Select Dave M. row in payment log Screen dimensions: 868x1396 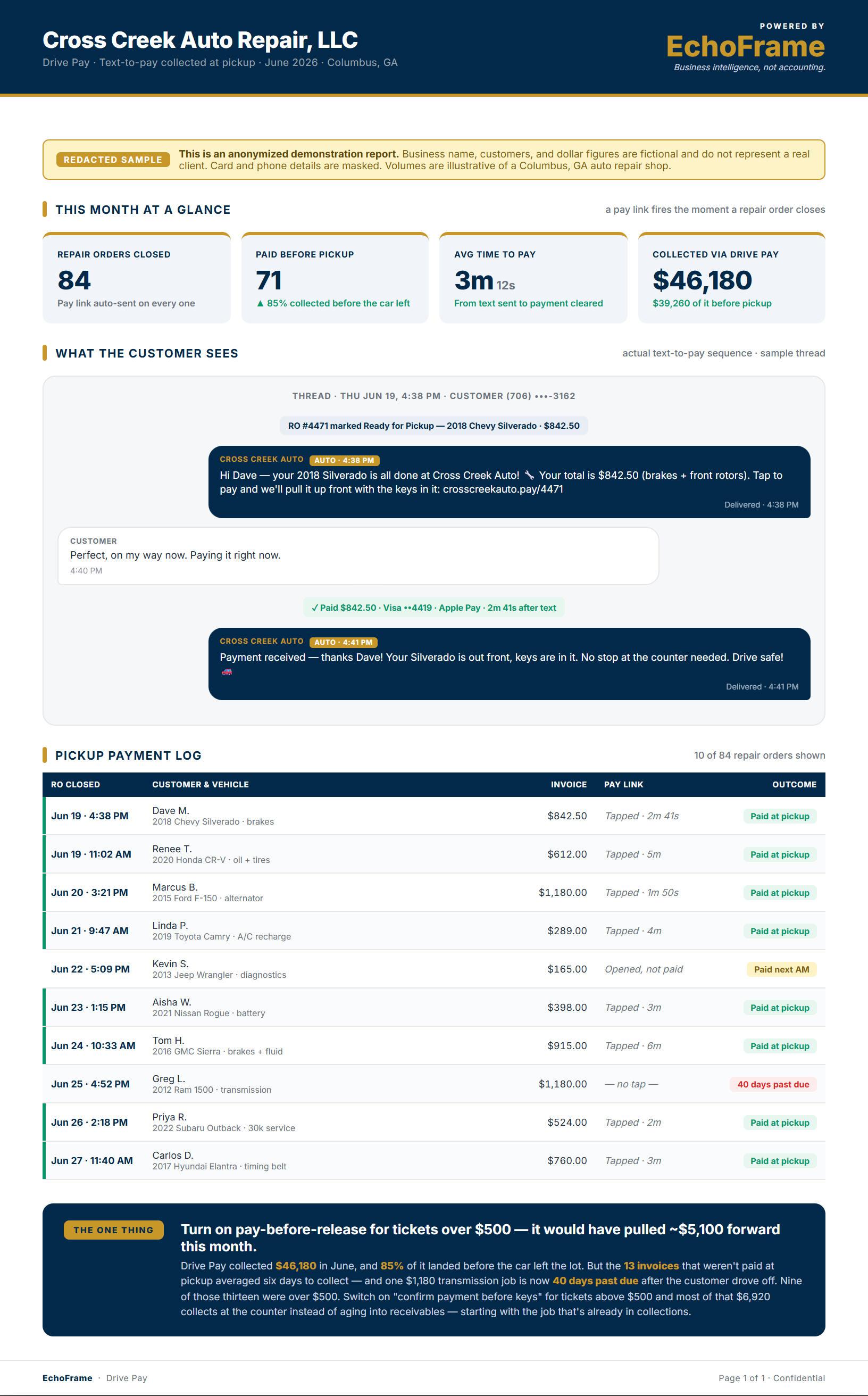pos(434,816)
